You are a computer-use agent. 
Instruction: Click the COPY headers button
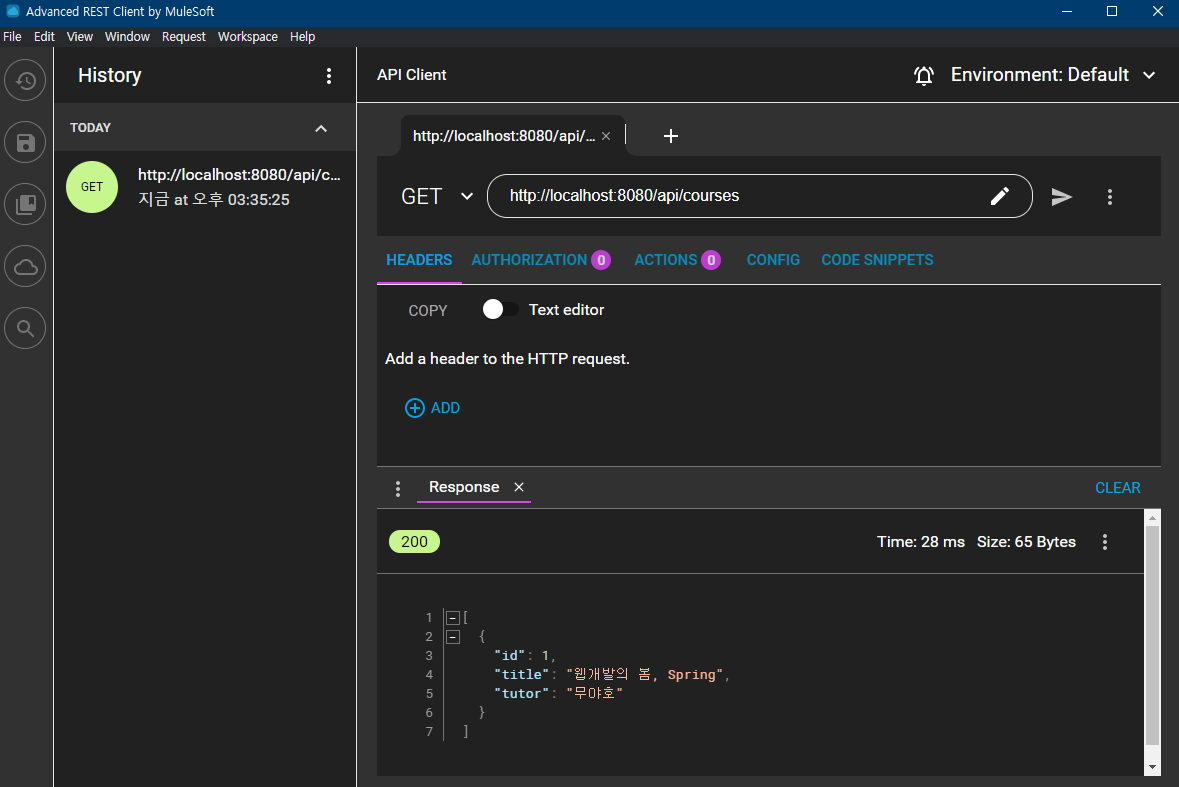click(x=427, y=310)
